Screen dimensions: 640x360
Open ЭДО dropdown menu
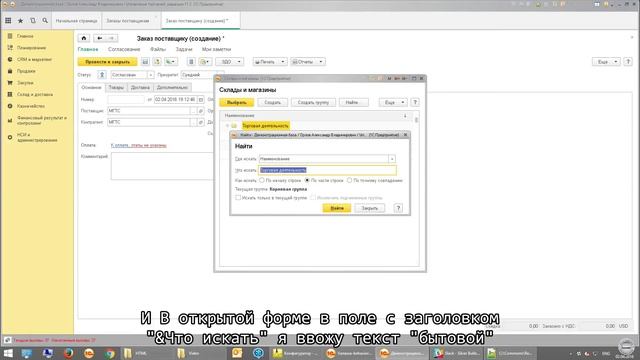229,62
